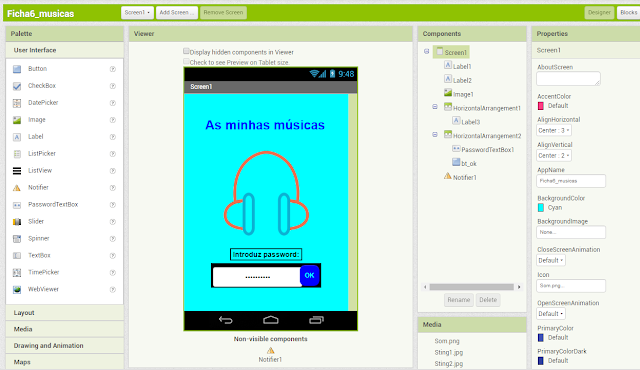Choose the TextBox palette icon
This screenshot has height=370, width=640.
coord(17,255)
